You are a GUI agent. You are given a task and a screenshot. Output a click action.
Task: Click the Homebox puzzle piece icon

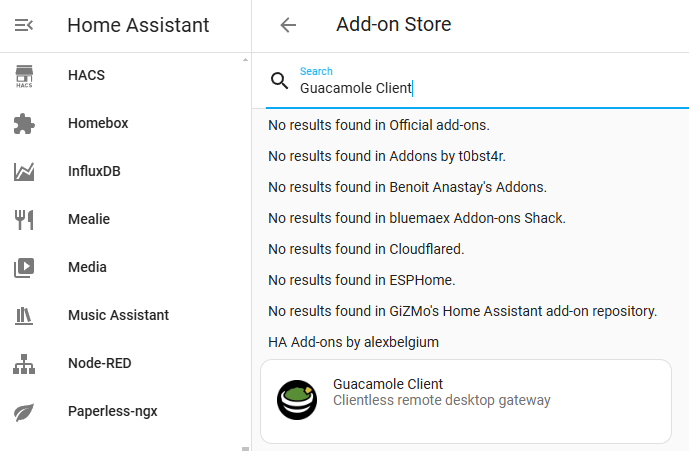coord(24,124)
